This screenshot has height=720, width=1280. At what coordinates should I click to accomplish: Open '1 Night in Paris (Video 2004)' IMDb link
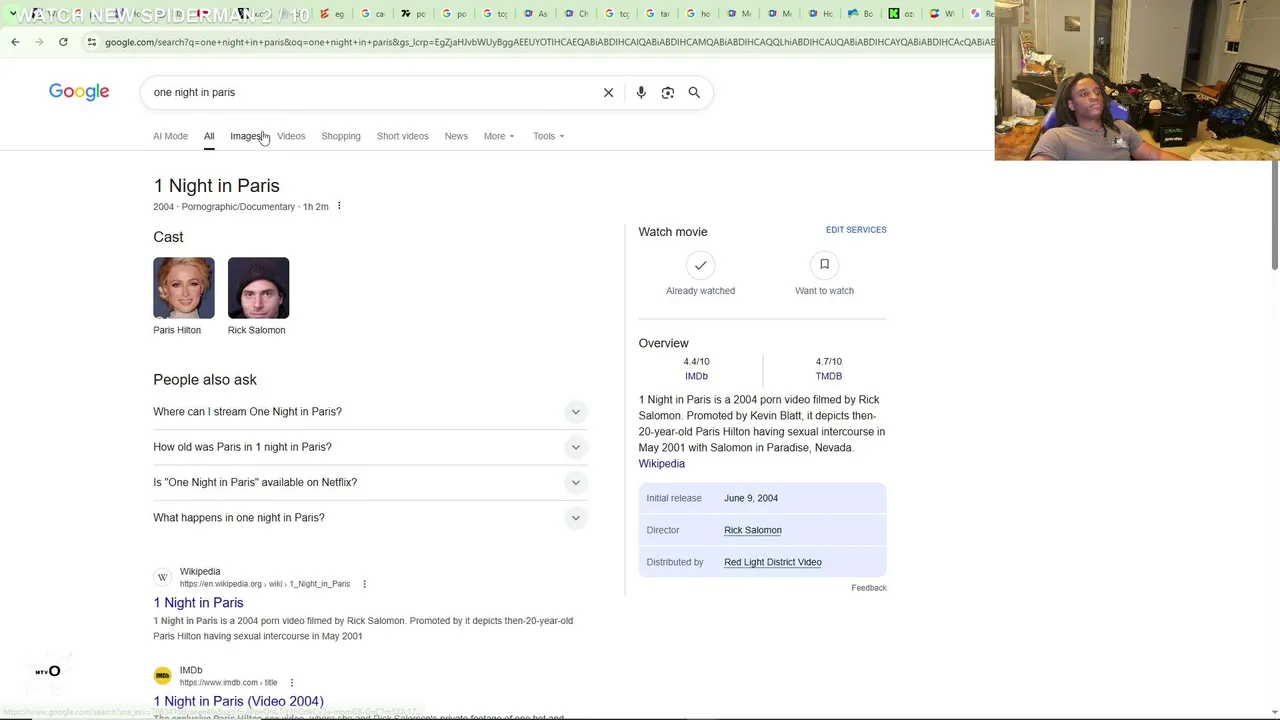238,701
